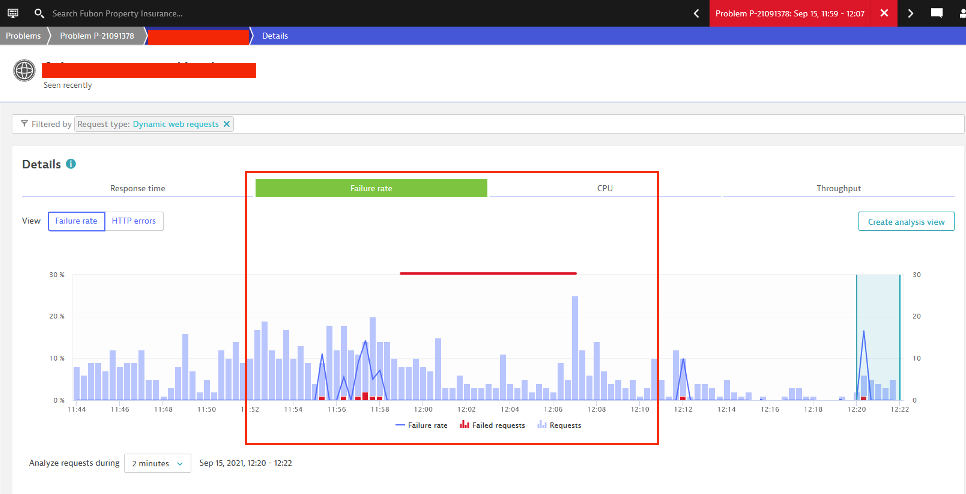
Task: Click the magnifier search icon
Action: tap(39, 14)
